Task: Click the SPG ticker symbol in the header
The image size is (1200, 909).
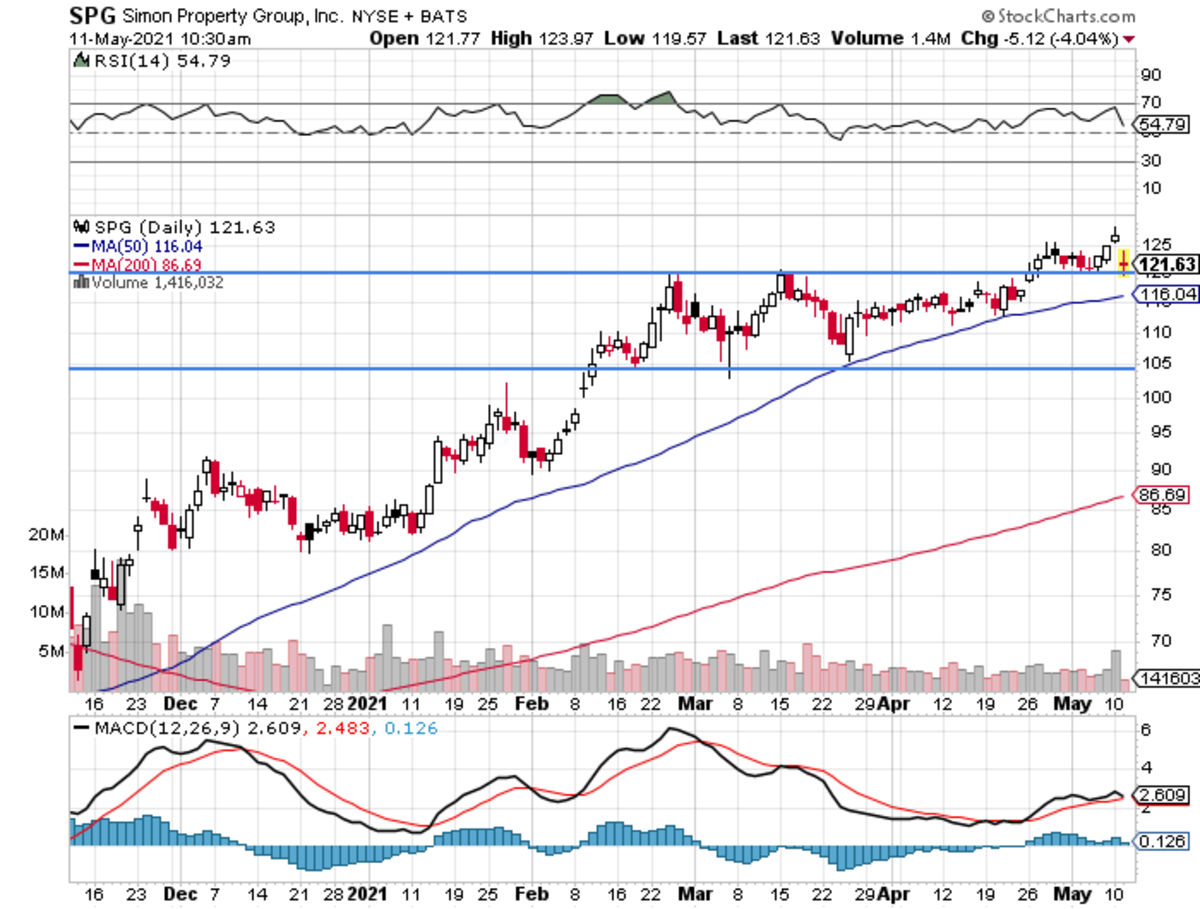Action: tap(92, 16)
